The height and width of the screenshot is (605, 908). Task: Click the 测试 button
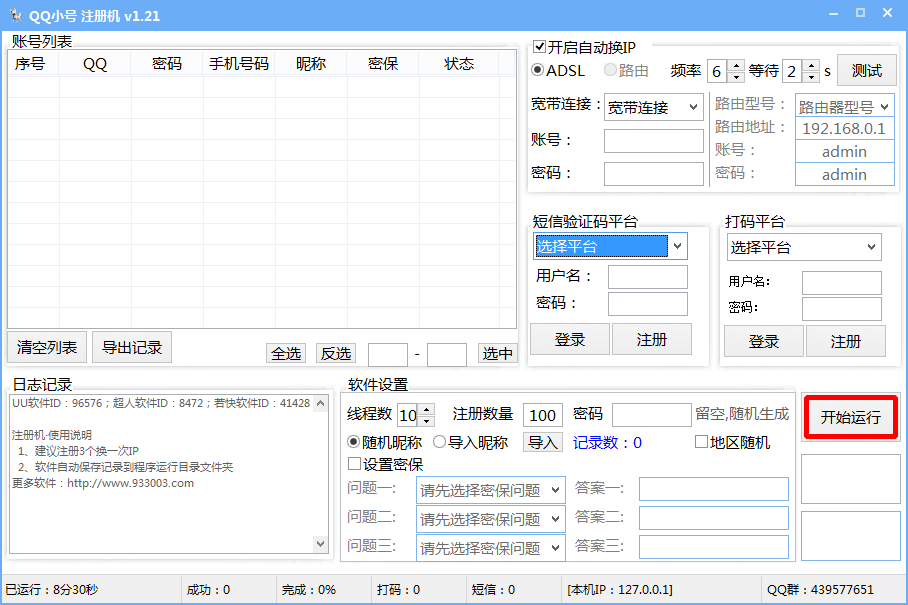[866, 71]
